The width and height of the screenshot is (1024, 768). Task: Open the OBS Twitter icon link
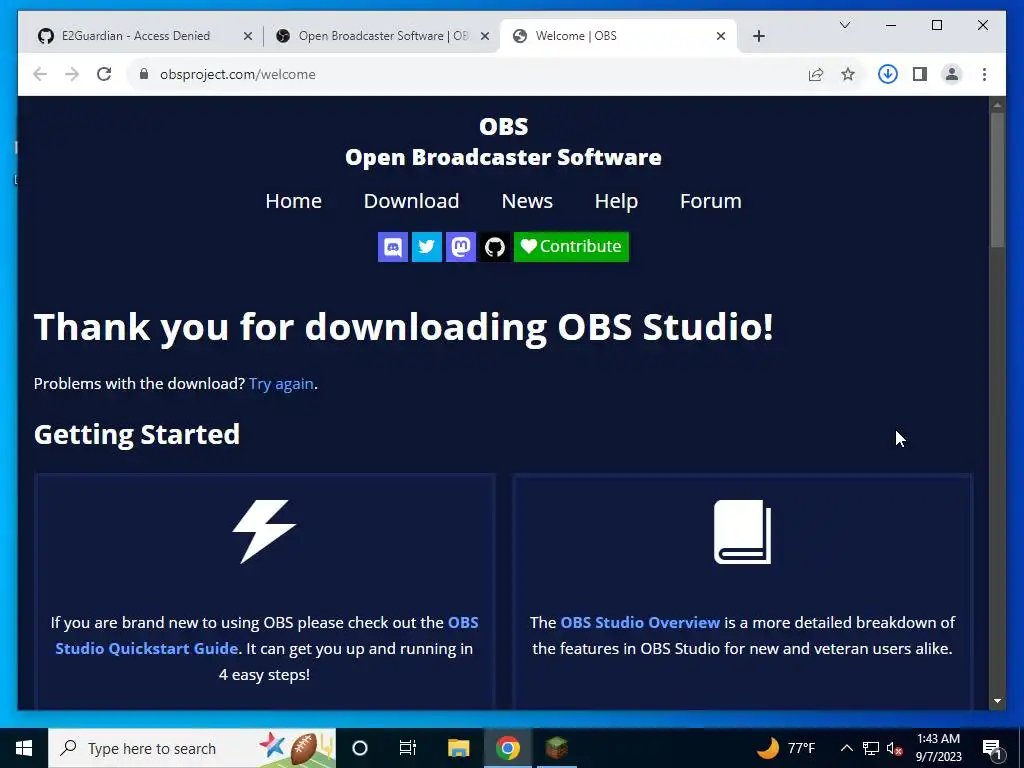click(426, 247)
